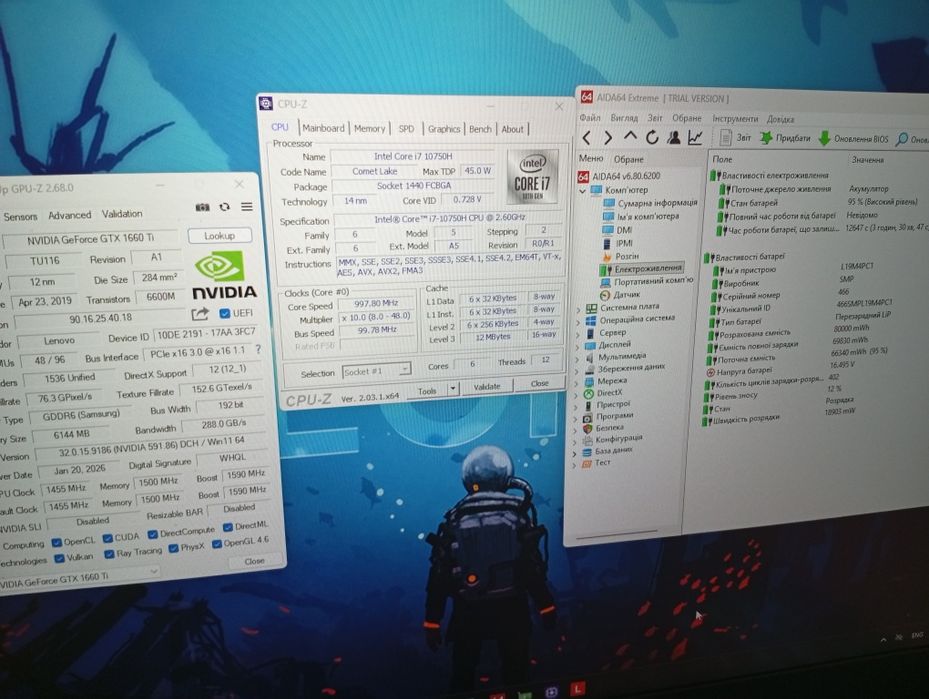Open the Інструменти menu in AIDA64
Screen dimensions: 929x699
click(735, 118)
